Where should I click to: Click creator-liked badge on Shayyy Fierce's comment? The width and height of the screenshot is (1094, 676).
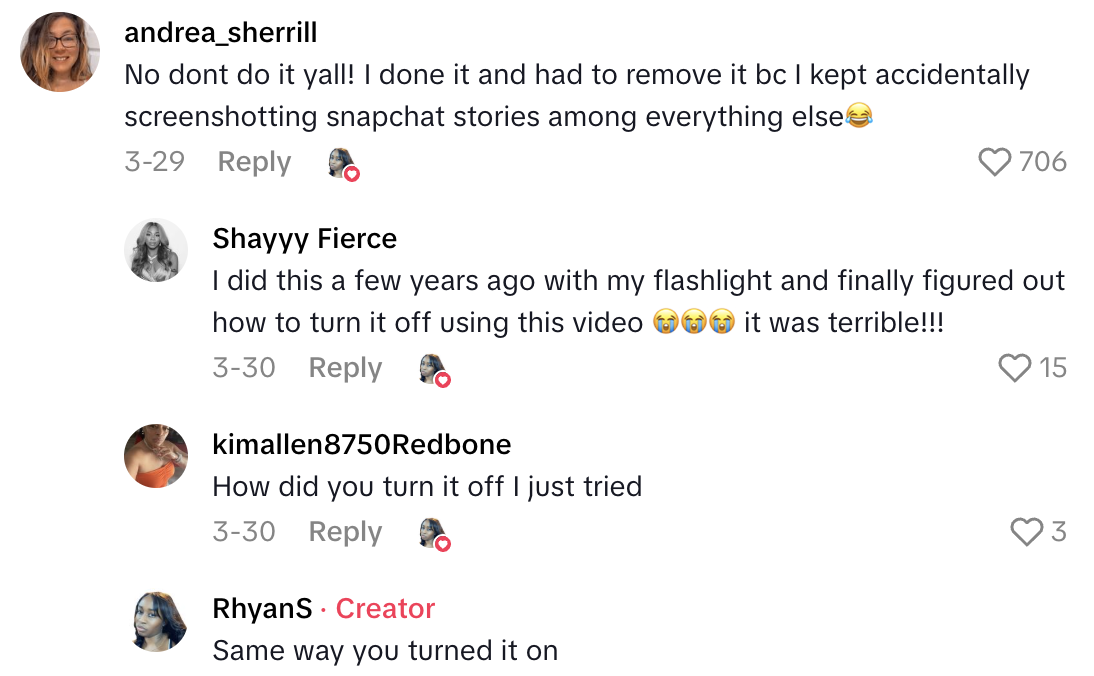coord(434,369)
